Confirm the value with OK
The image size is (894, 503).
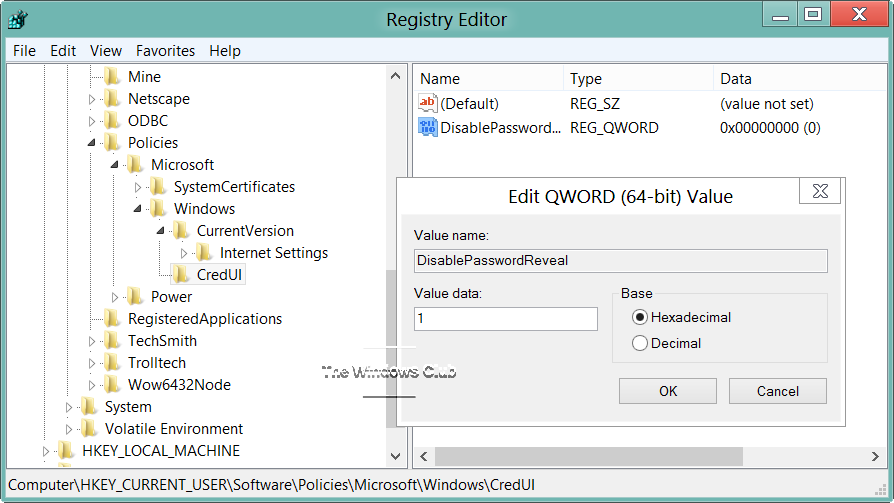click(x=668, y=391)
